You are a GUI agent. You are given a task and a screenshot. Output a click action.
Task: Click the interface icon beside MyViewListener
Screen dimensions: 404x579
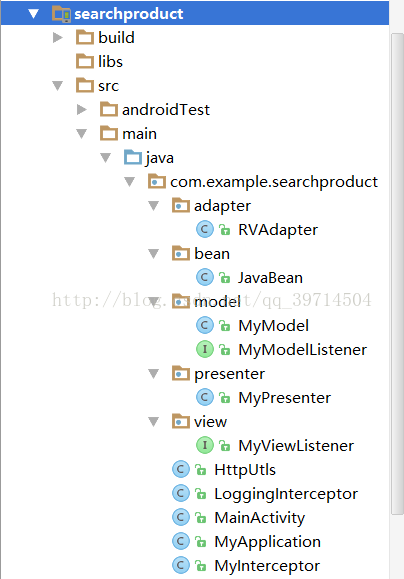click(205, 445)
